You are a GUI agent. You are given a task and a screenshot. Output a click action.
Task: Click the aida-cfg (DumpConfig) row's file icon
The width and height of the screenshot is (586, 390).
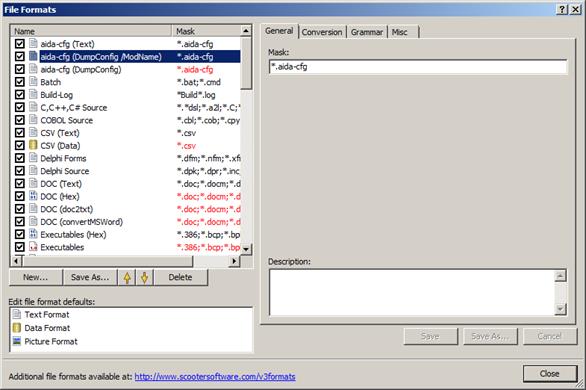[33, 69]
